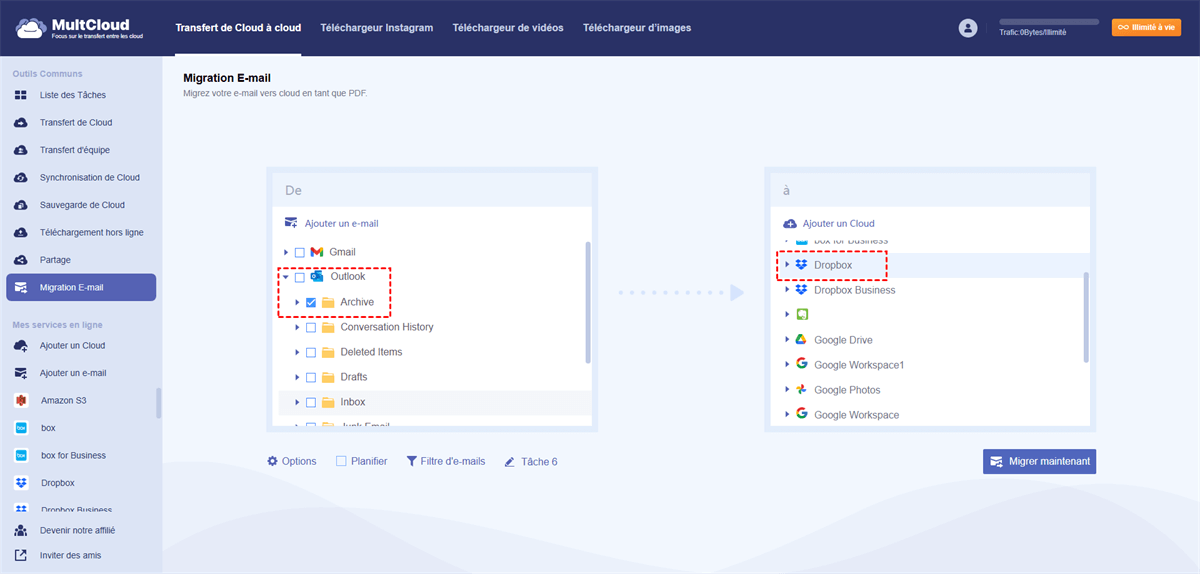1200x574 pixels.
Task: Check the Drafts folder checkbox
Action: [x=311, y=377]
